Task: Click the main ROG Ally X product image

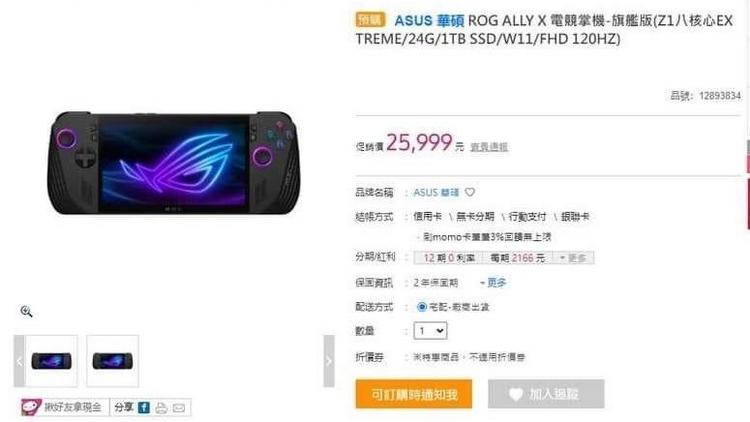Action: pos(173,163)
